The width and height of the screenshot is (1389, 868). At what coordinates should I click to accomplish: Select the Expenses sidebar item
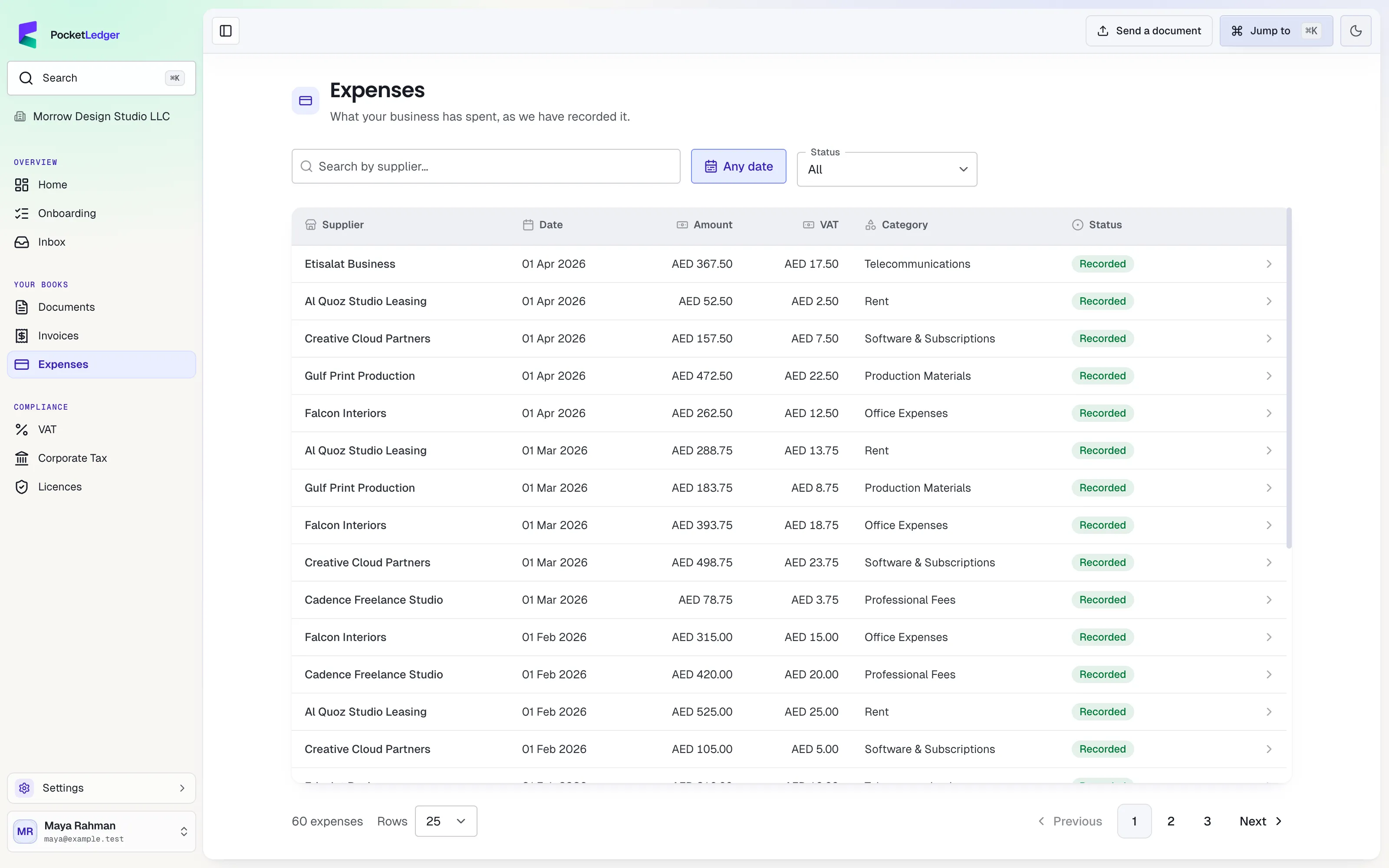tap(102, 365)
